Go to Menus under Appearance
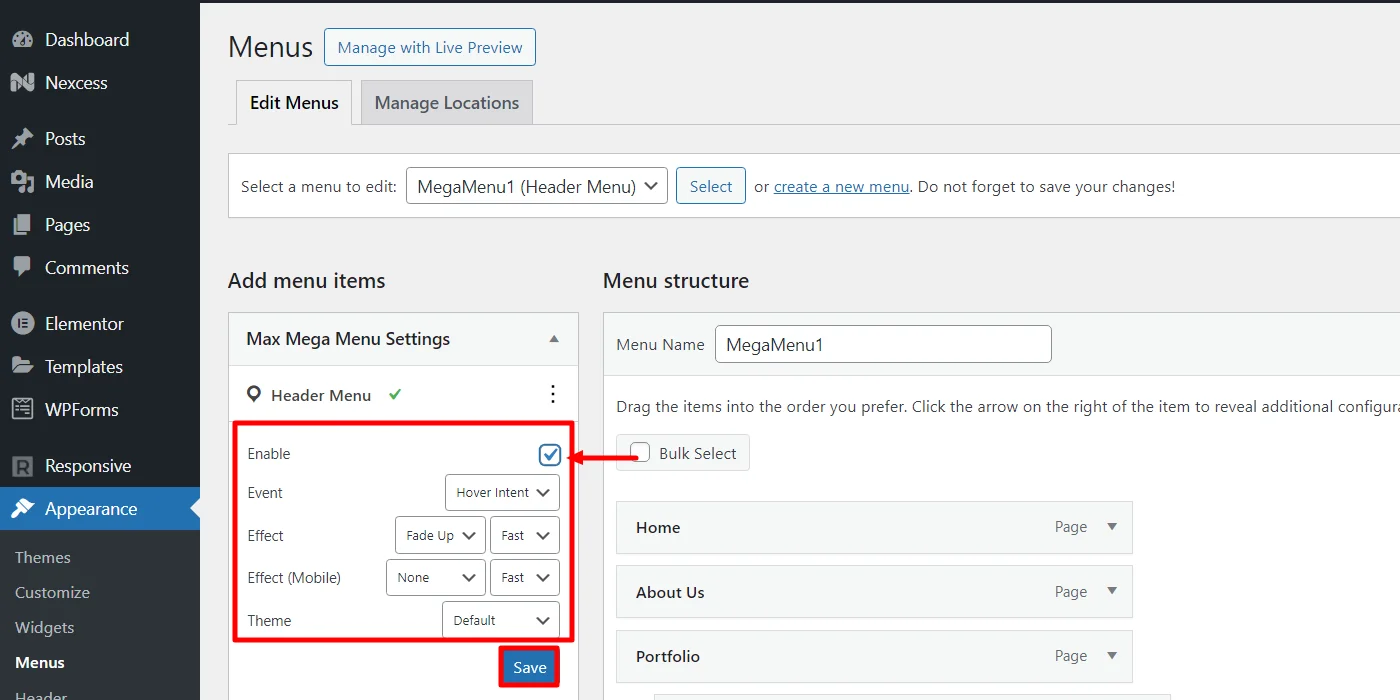This screenshot has width=1400, height=700. [40, 662]
